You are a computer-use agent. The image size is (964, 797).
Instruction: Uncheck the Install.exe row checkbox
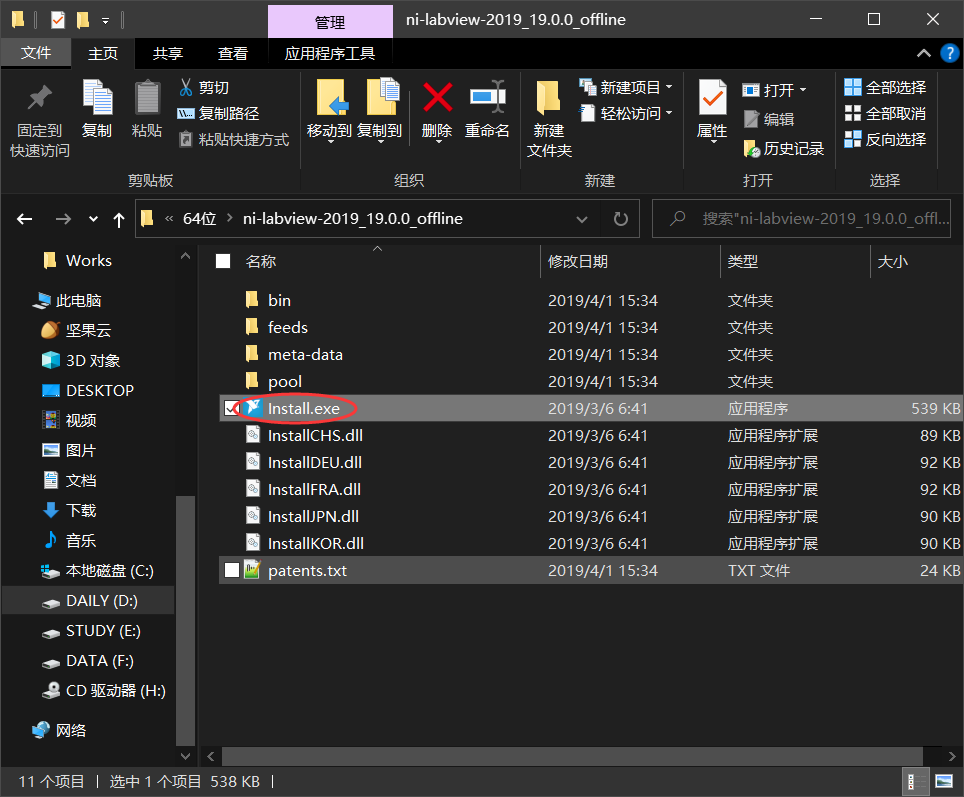click(231, 408)
